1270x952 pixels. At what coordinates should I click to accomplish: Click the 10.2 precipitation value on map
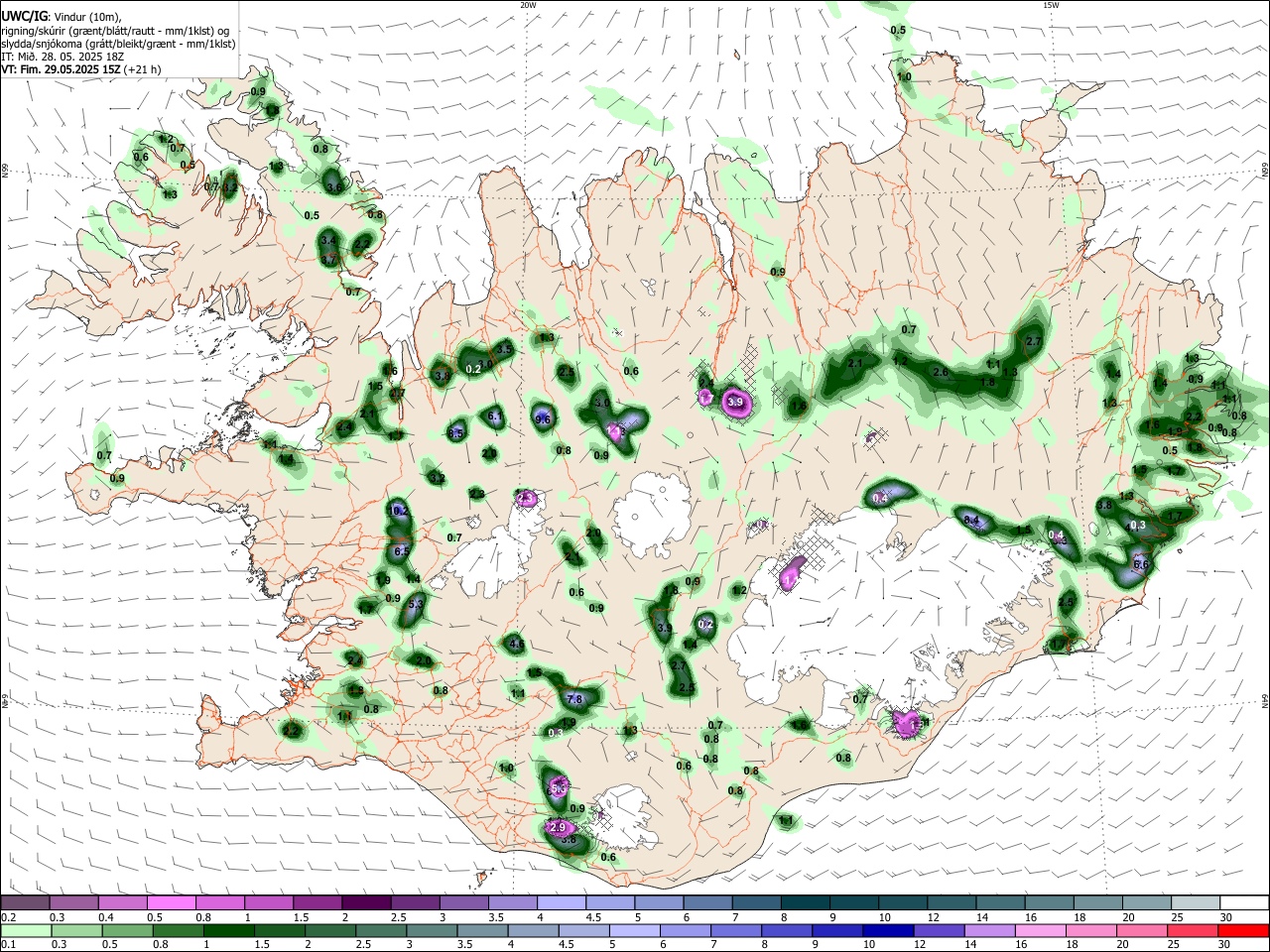[398, 511]
